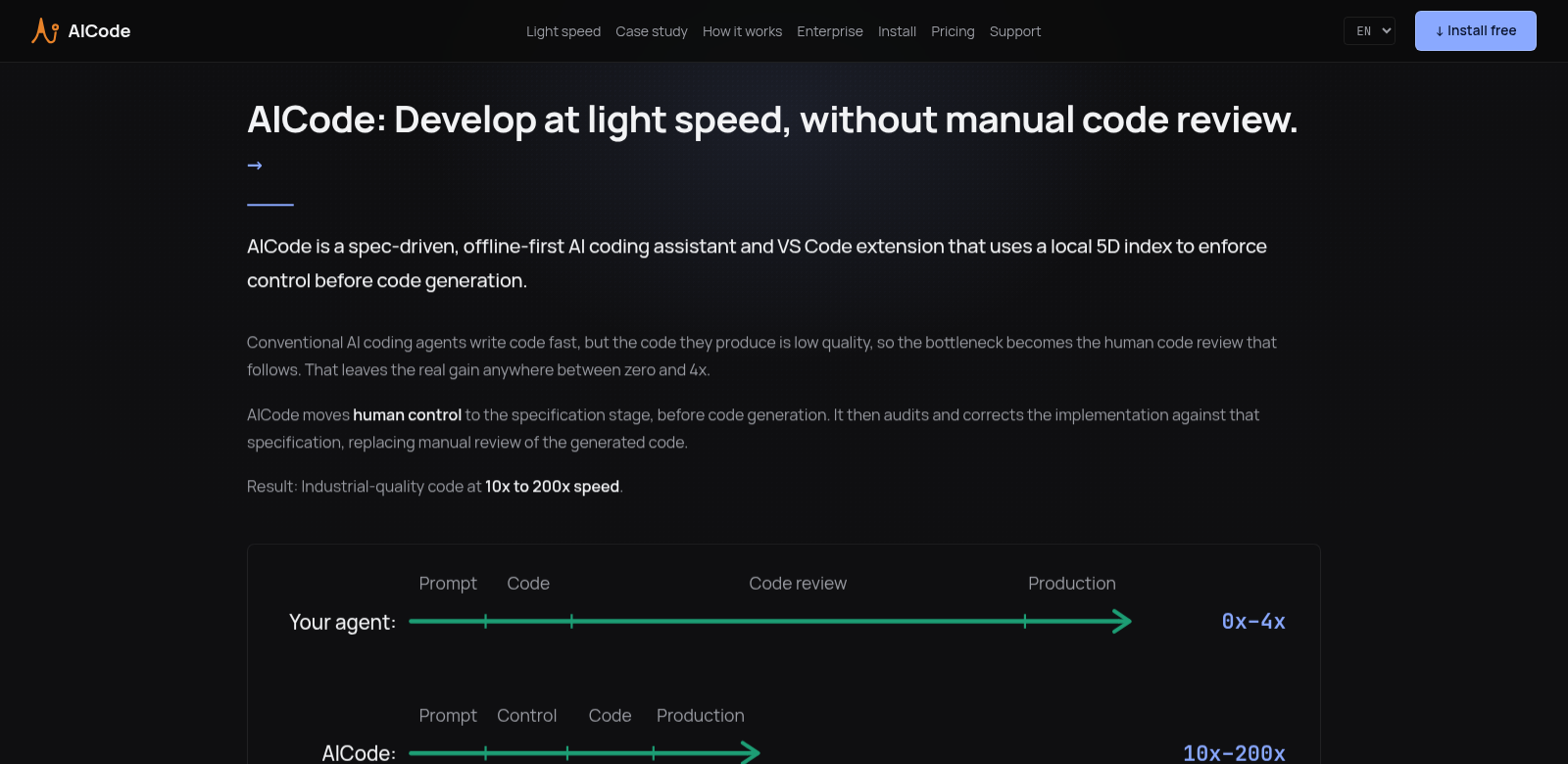The height and width of the screenshot is (764, 1568).
Task: Click 'Prompt' label in Your agent row
Action: [448, 584]
